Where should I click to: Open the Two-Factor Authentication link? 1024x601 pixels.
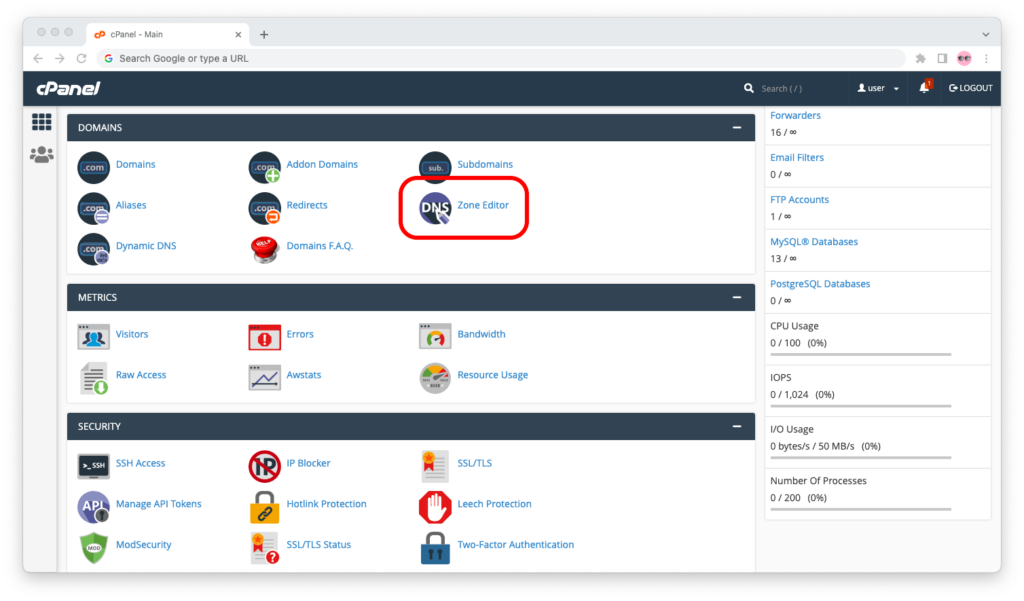coord(515,545)
